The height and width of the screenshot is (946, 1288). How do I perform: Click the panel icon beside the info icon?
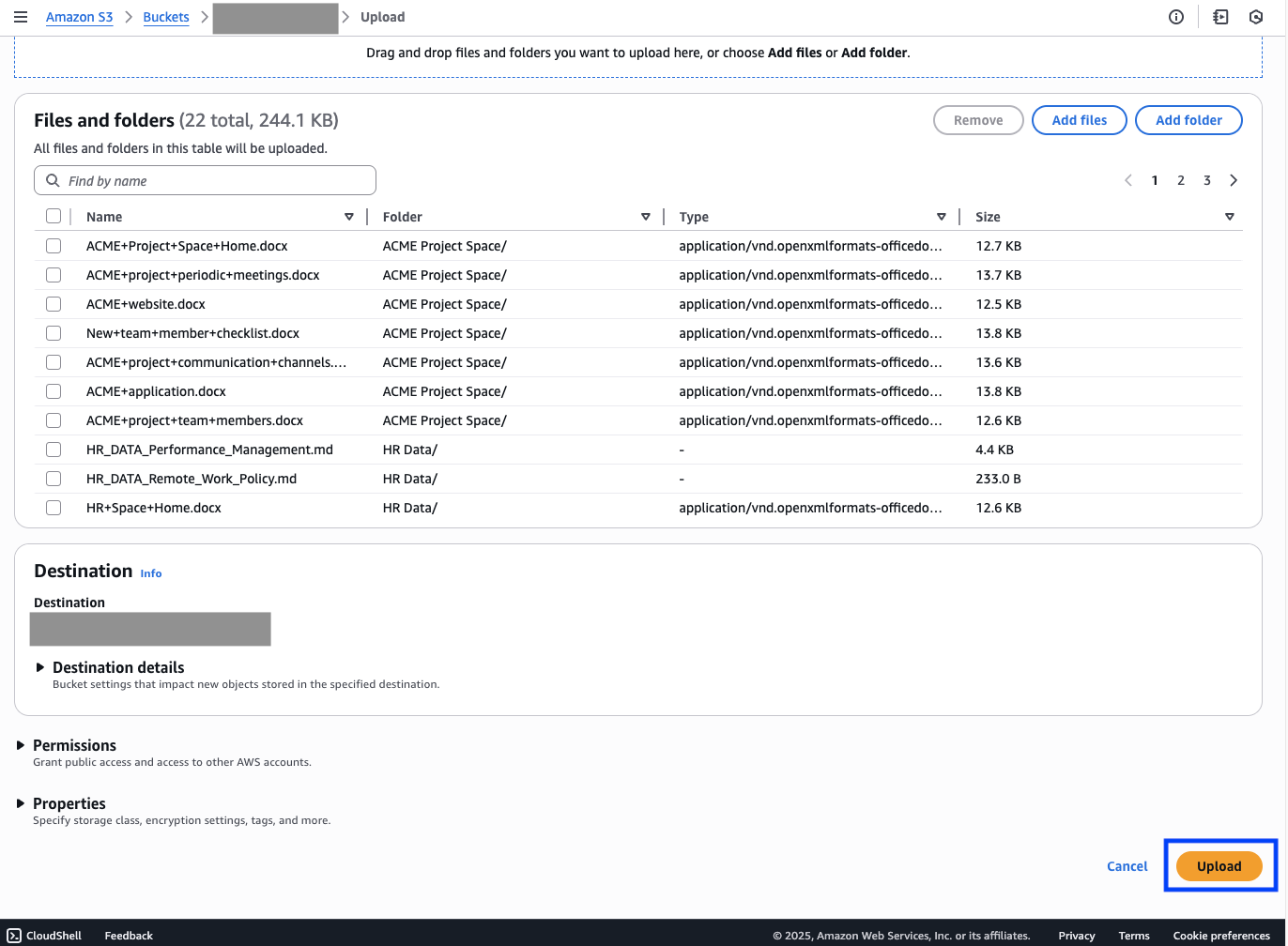[x=1220, y=17]
